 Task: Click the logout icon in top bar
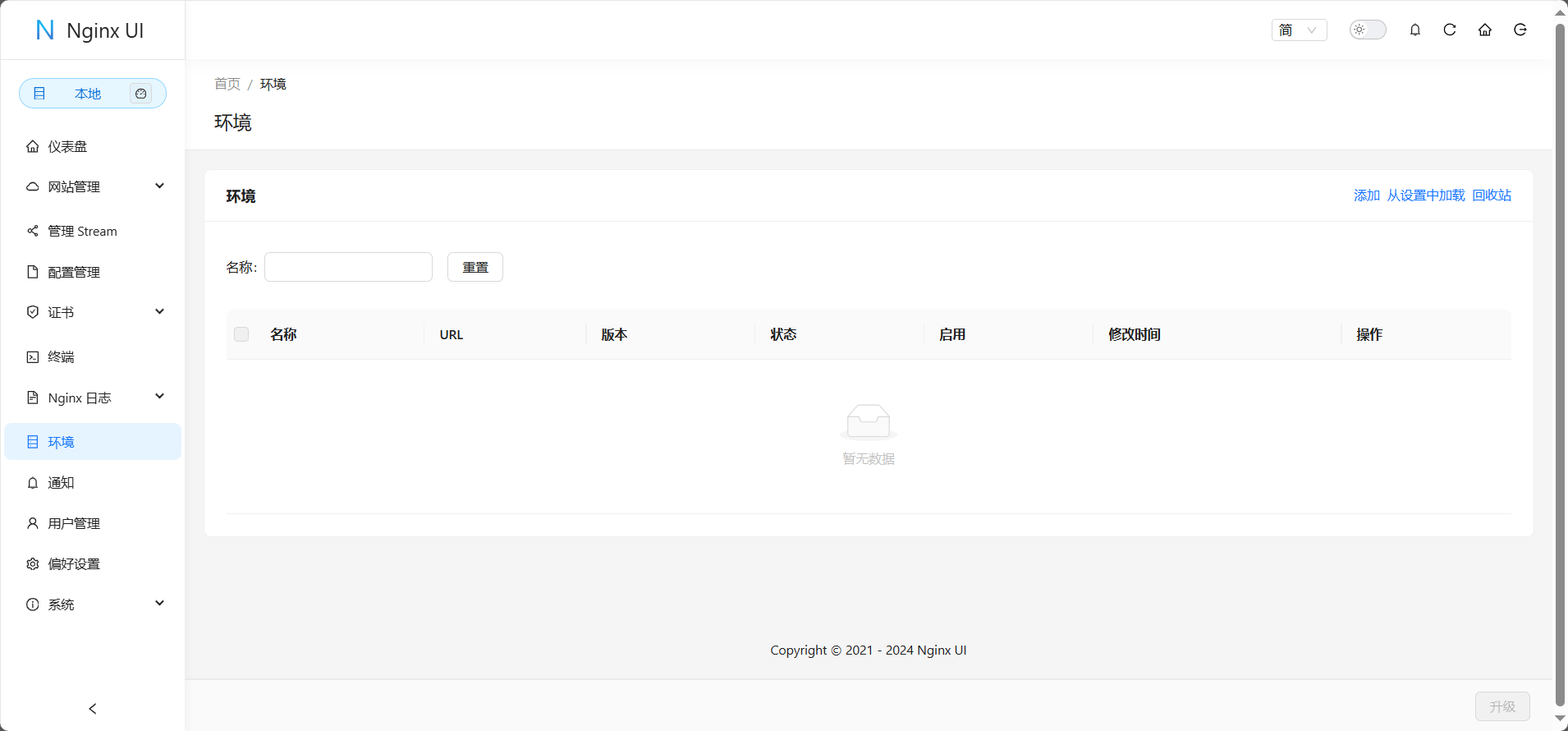coord(1520,30)
